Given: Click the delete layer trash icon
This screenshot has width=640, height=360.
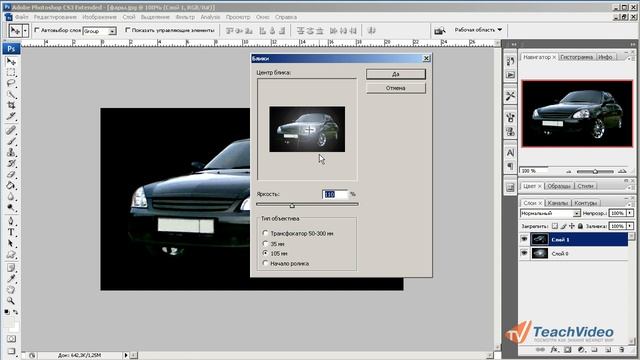Looking at the screenshot, I should [x=621, y=350].
